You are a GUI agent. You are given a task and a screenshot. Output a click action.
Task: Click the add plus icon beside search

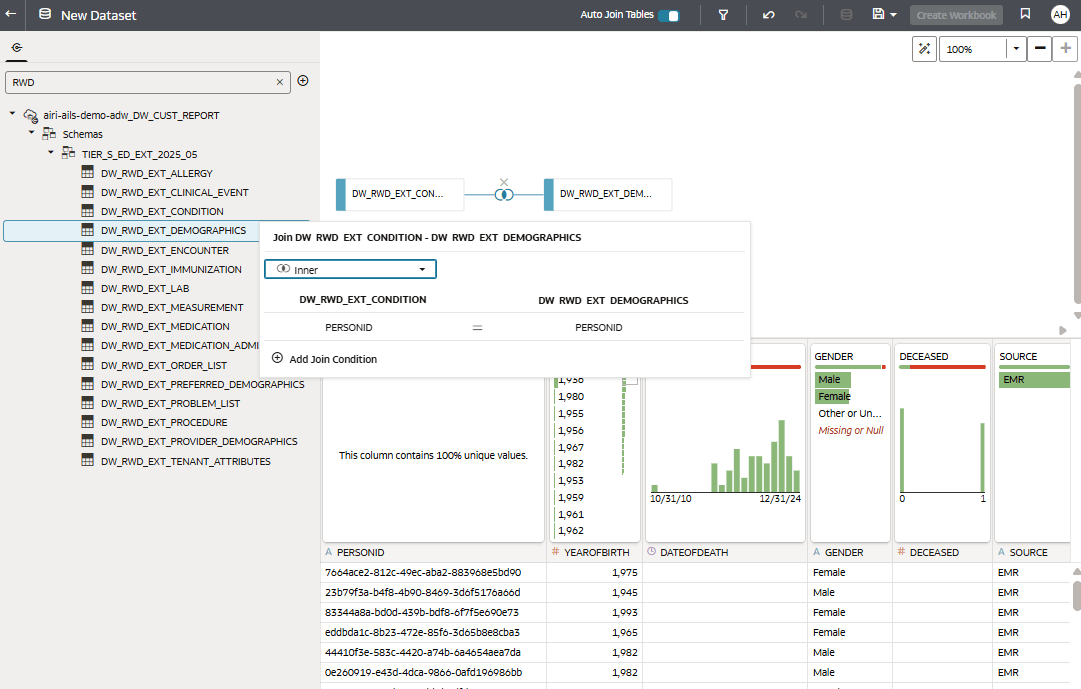pos(303,81)
